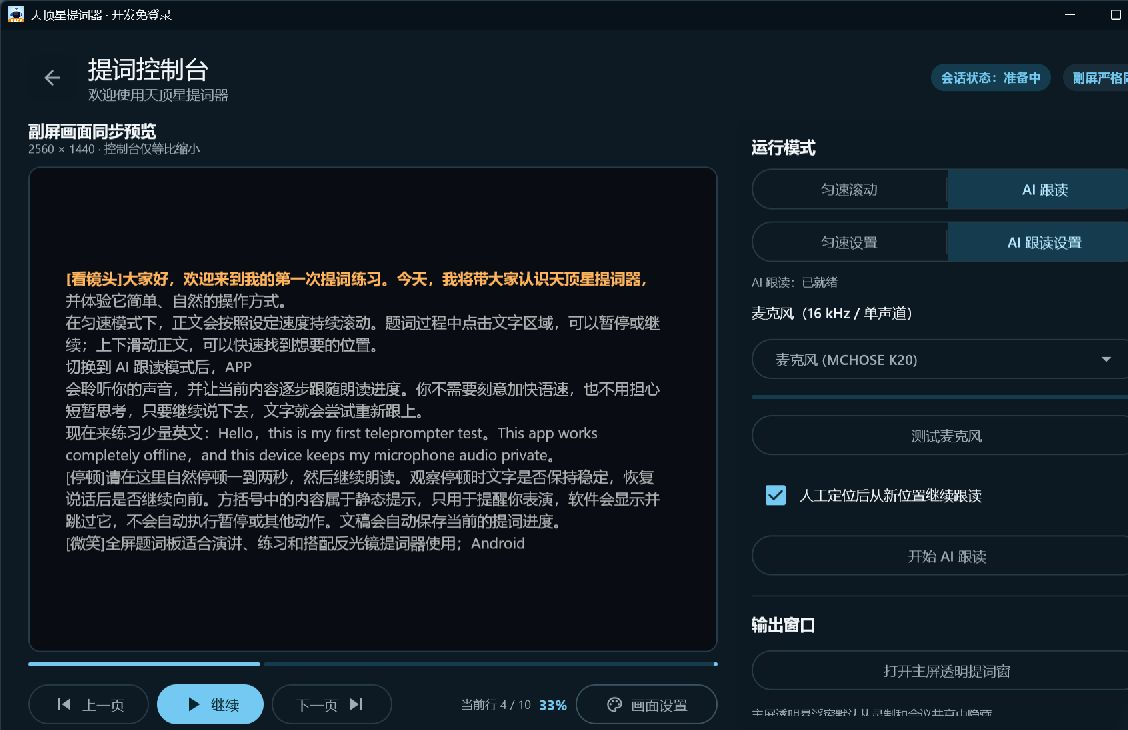Click 打开主屏透明提词窗 button
This screenshot has width=1128, height=730.
(x=940, y=671)
